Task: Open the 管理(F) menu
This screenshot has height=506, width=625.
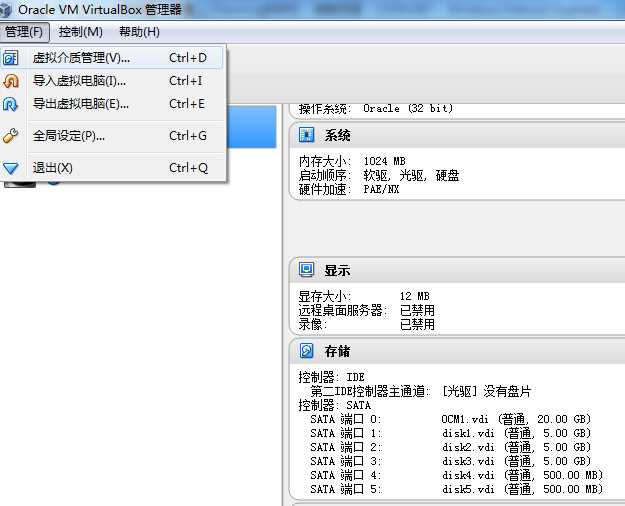Action: [x=24, y=32]
